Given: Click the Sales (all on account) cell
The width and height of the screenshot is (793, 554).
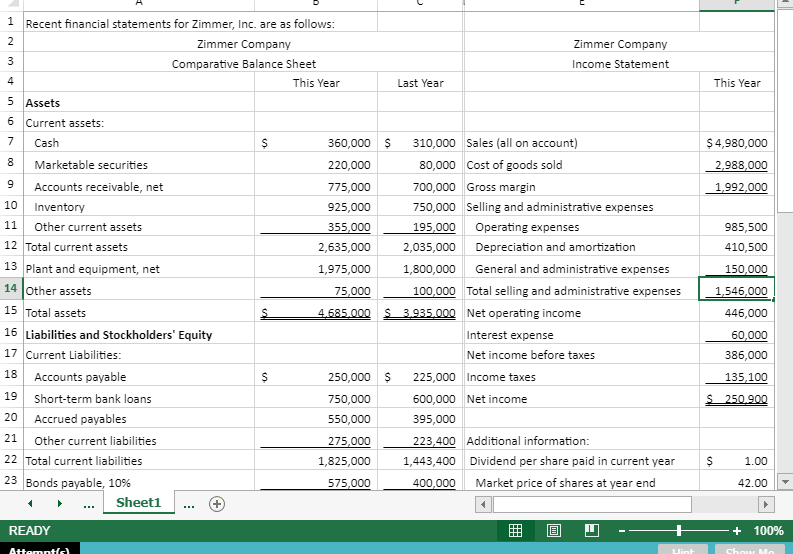Looking at the screenshot, I should 582,142.
